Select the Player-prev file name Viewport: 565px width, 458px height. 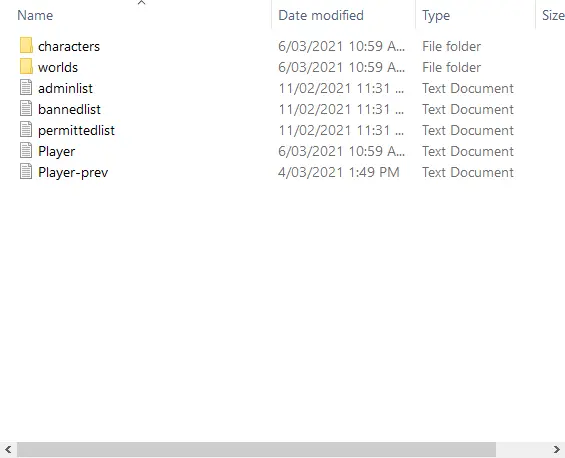pos(73,172)
